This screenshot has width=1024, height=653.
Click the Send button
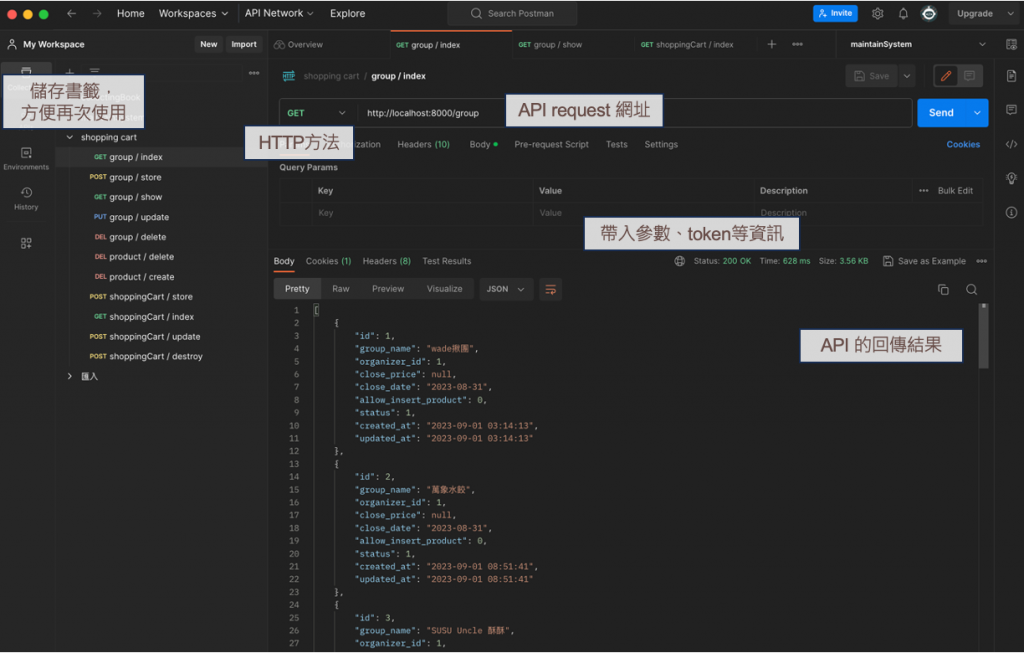[941, 113]
